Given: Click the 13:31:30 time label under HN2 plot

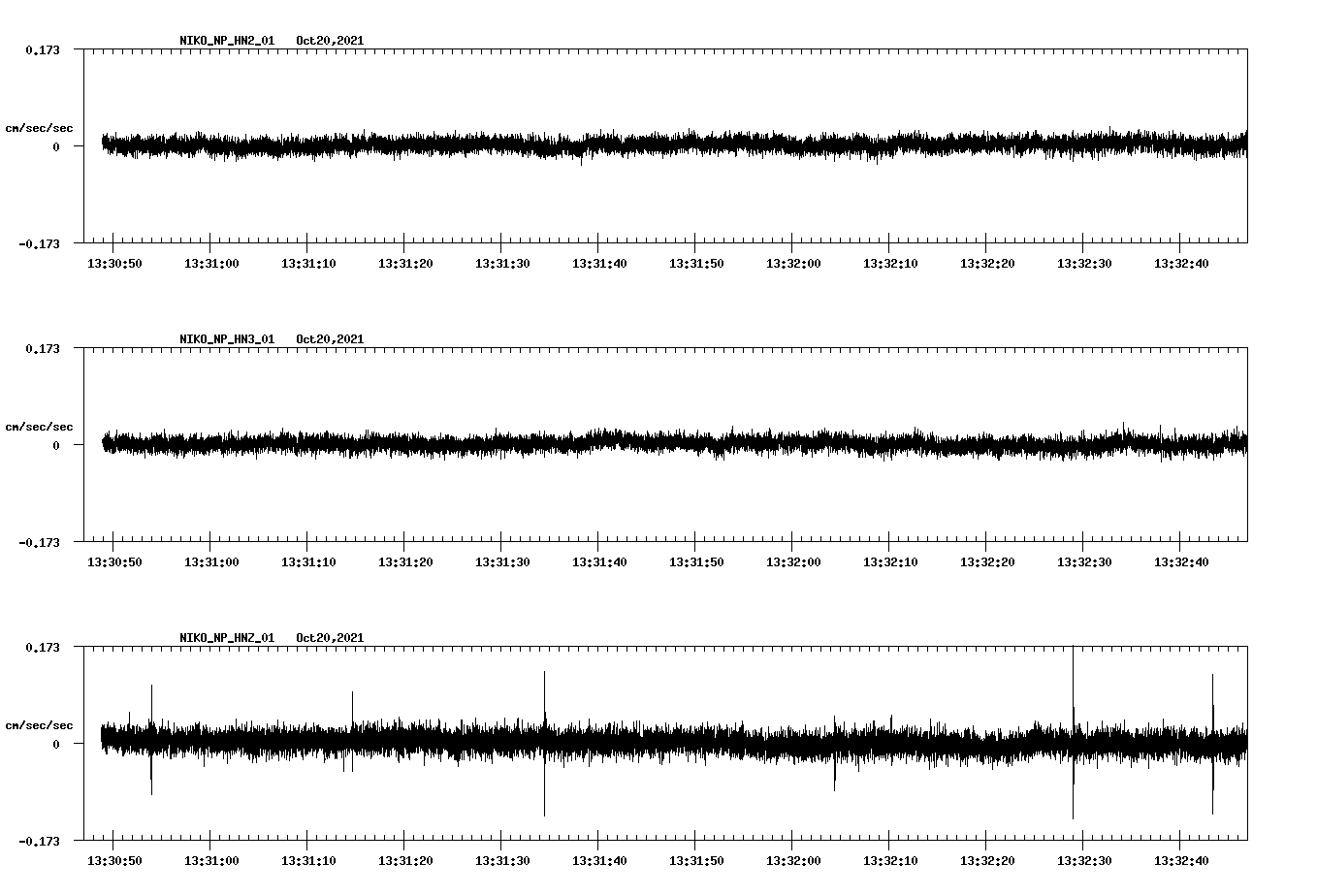Looking at the screenshot, I should click(x=502, y=264).
